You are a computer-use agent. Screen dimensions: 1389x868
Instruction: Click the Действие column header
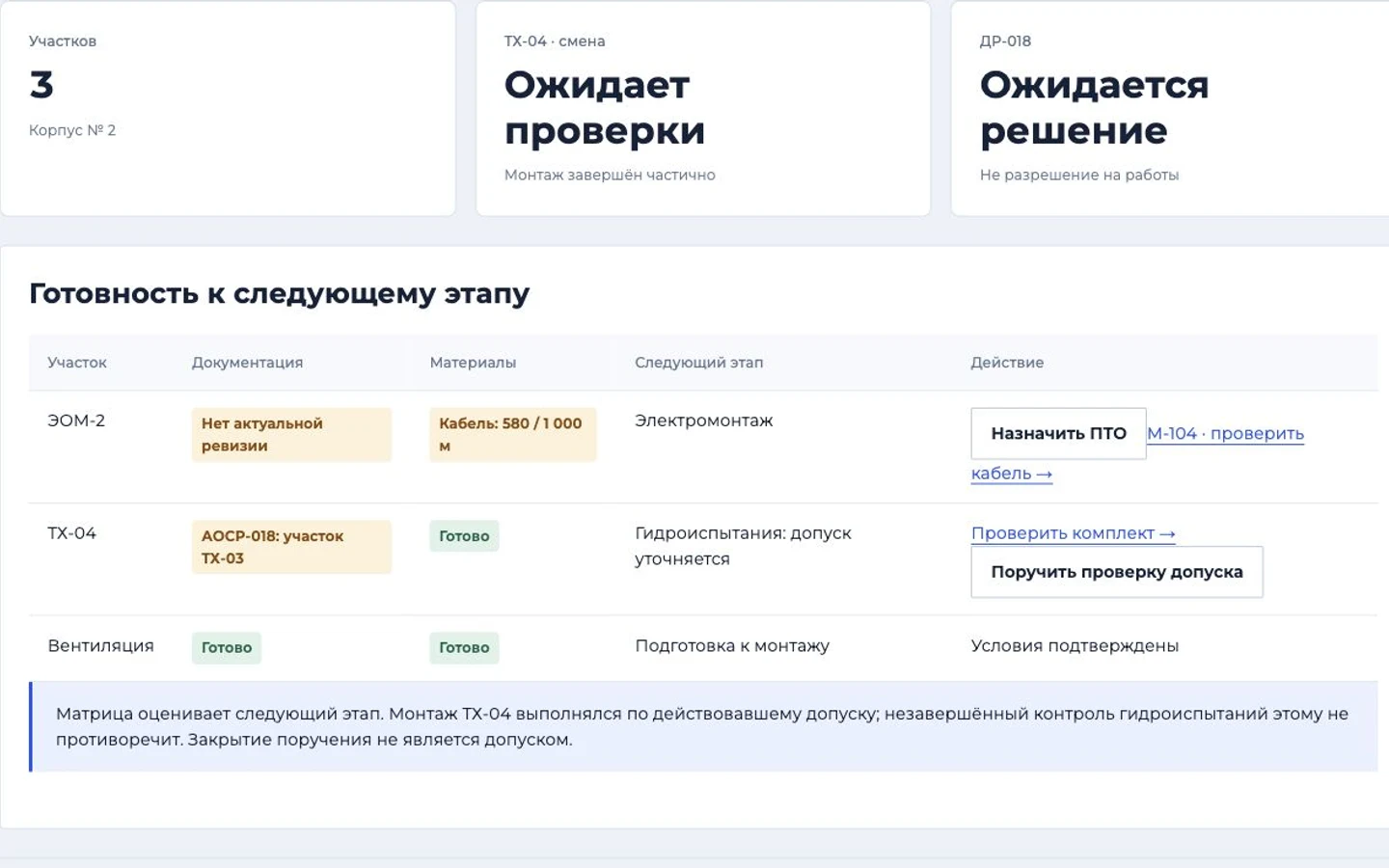click(1007, 363)
